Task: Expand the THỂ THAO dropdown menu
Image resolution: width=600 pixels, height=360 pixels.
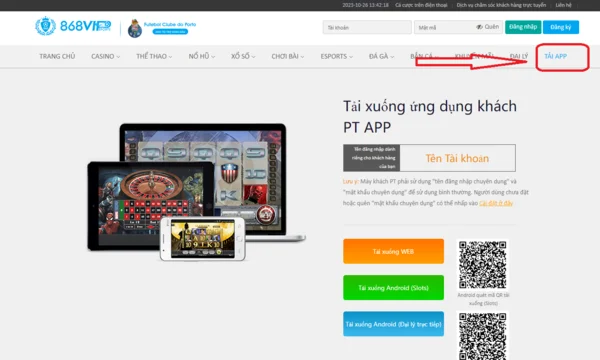Action: coord(154,56)
